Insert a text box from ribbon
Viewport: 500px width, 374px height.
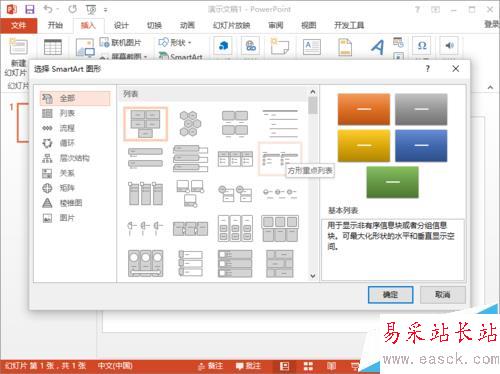pos(312,47)
